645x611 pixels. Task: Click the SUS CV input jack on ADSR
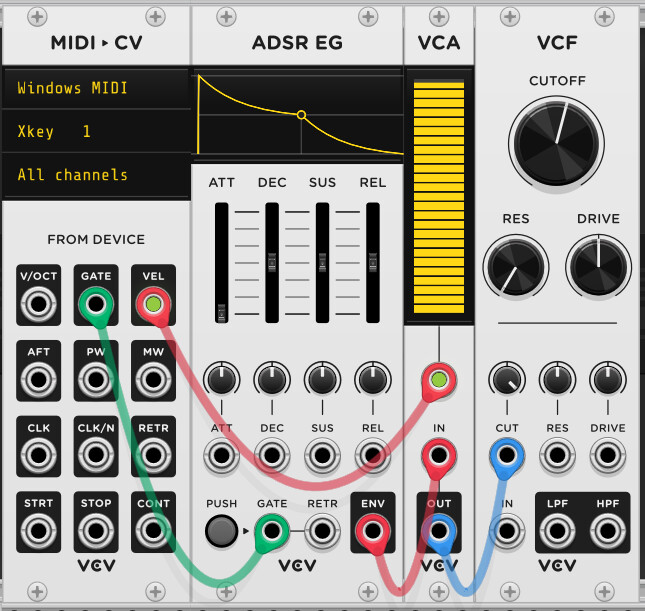click(322, 455)
